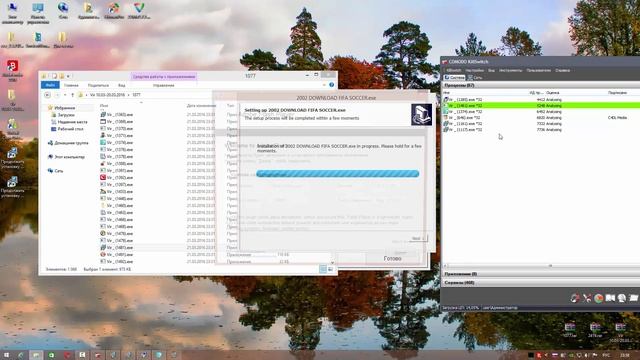
Task: Sort KillSwitch processes by Подписано column
Action: pos(617,93)
